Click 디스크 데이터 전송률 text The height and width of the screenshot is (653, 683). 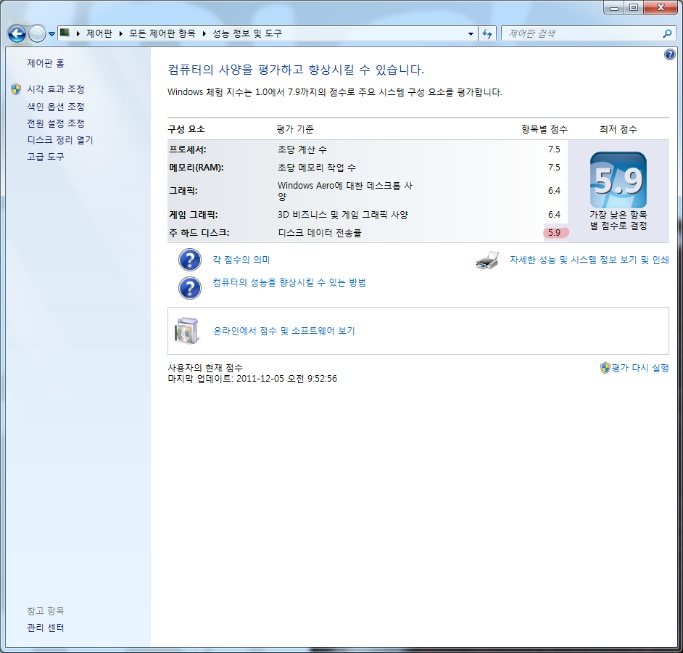[x=320, y=233]
